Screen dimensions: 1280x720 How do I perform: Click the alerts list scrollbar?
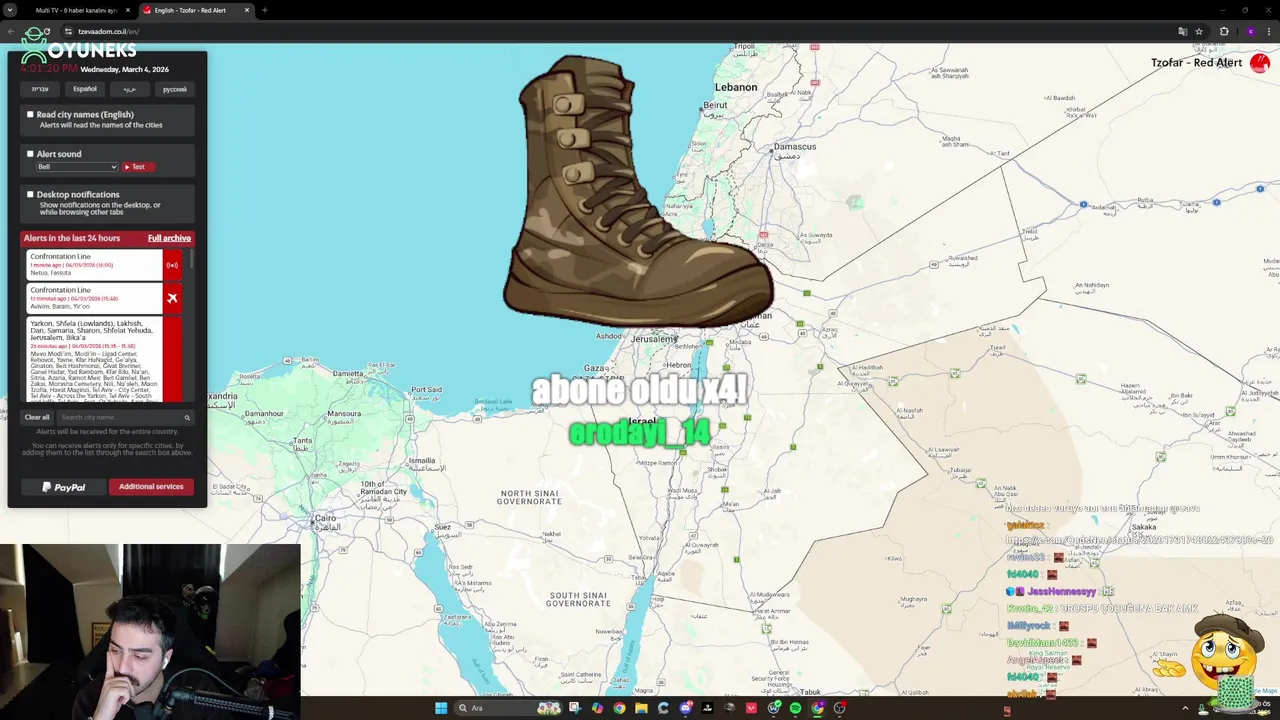pyautogui.click(x=190, y=259)
